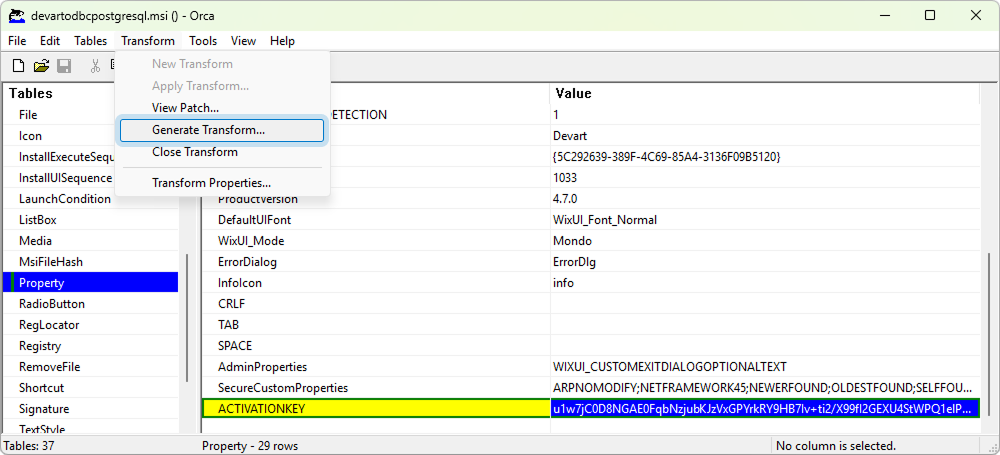Click the Devart value cell
The height and width of the screenshot is (455, 1000).
(x=765, y=136)
